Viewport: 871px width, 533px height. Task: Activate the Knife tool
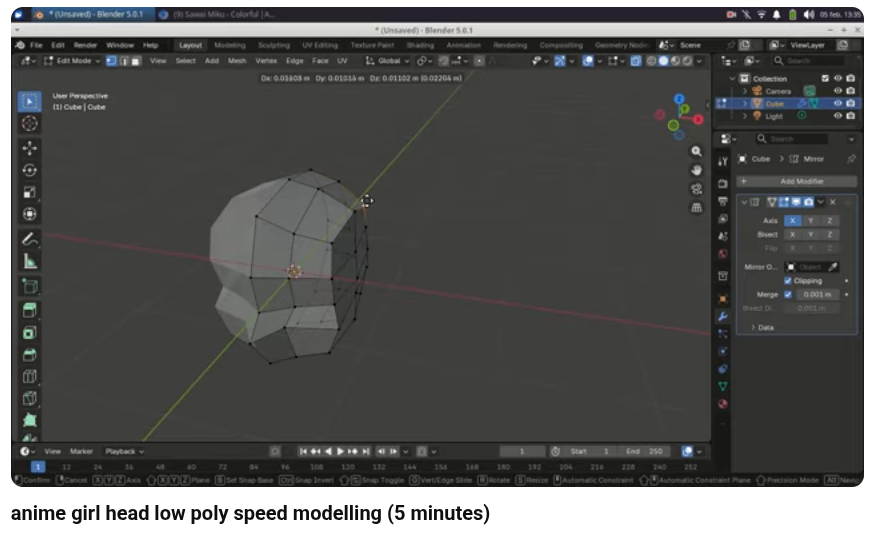30,398
